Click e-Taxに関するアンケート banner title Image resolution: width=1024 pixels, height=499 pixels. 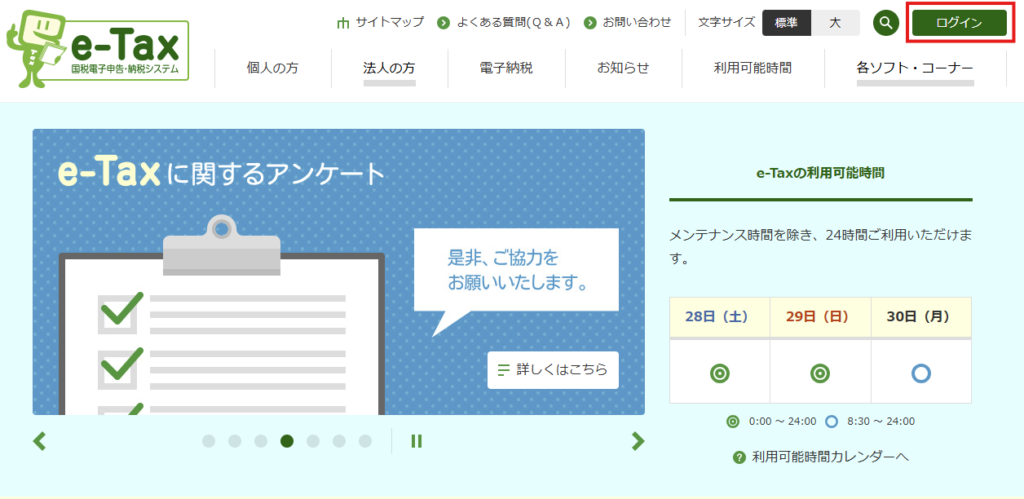222,173
